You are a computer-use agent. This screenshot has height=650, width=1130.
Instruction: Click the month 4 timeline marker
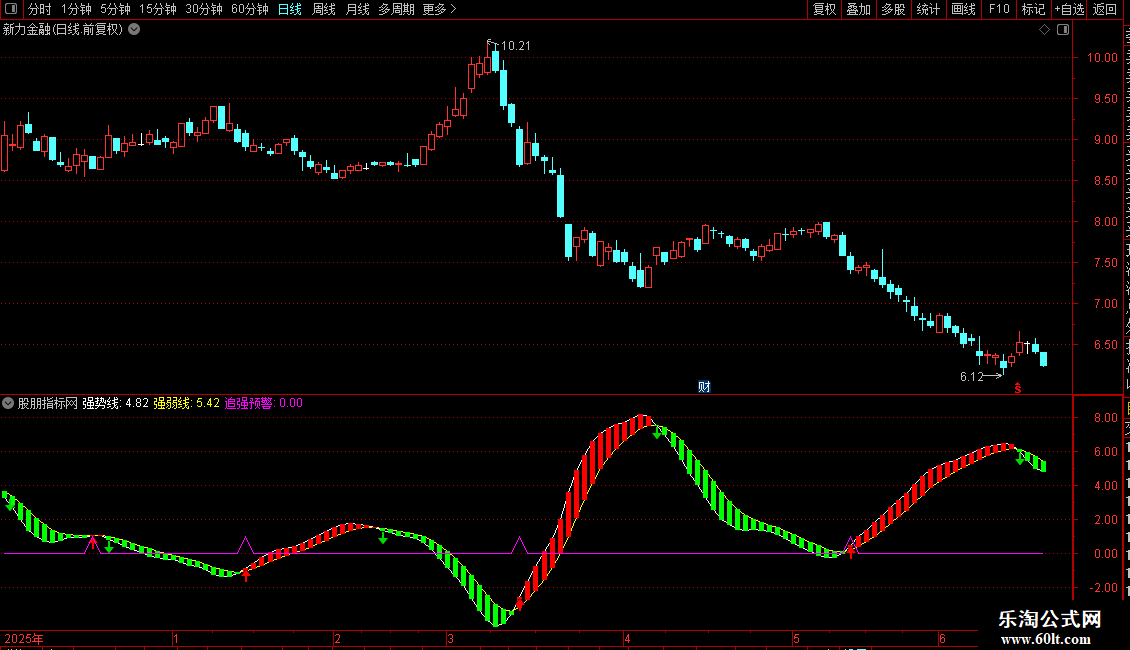627,638
